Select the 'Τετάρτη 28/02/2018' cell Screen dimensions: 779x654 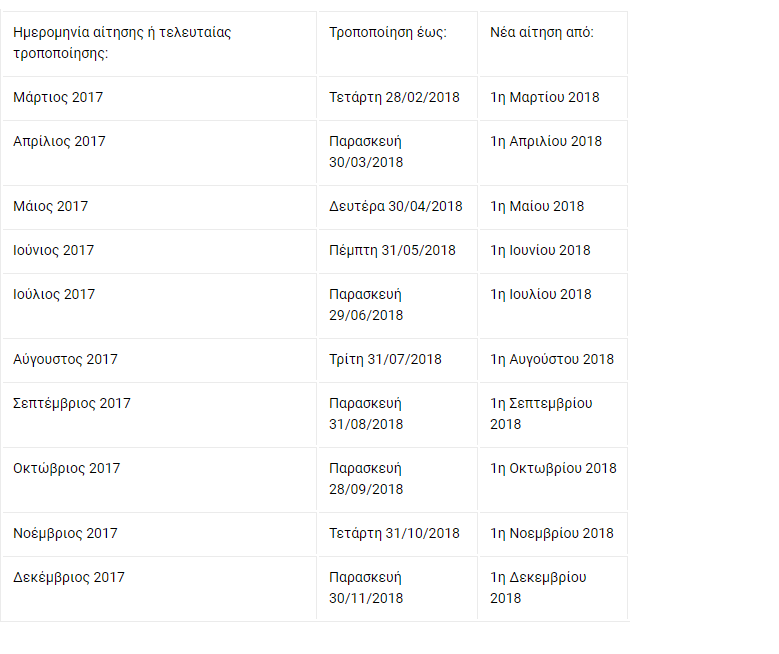(394, 97)
